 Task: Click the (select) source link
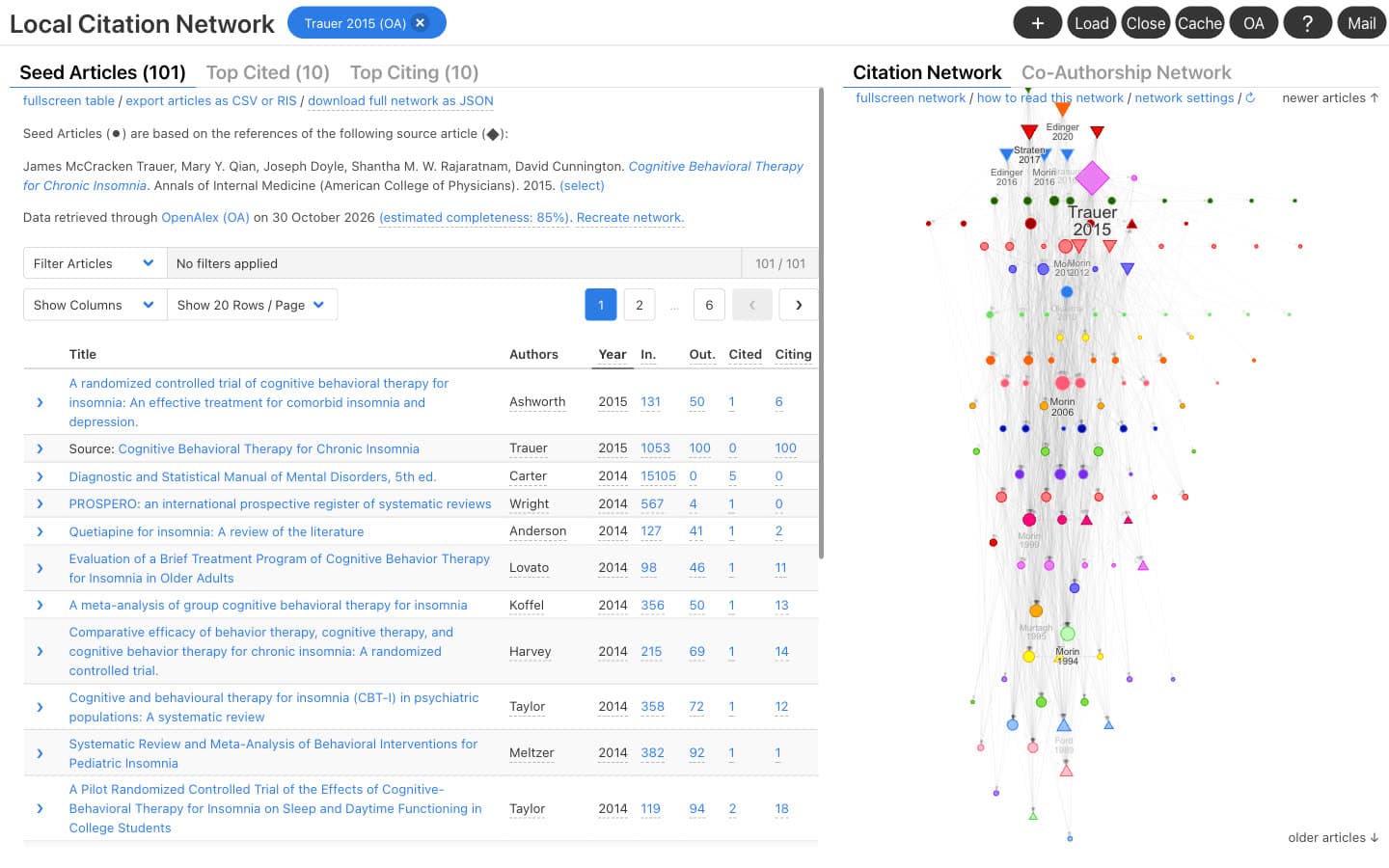pos(582,186)
